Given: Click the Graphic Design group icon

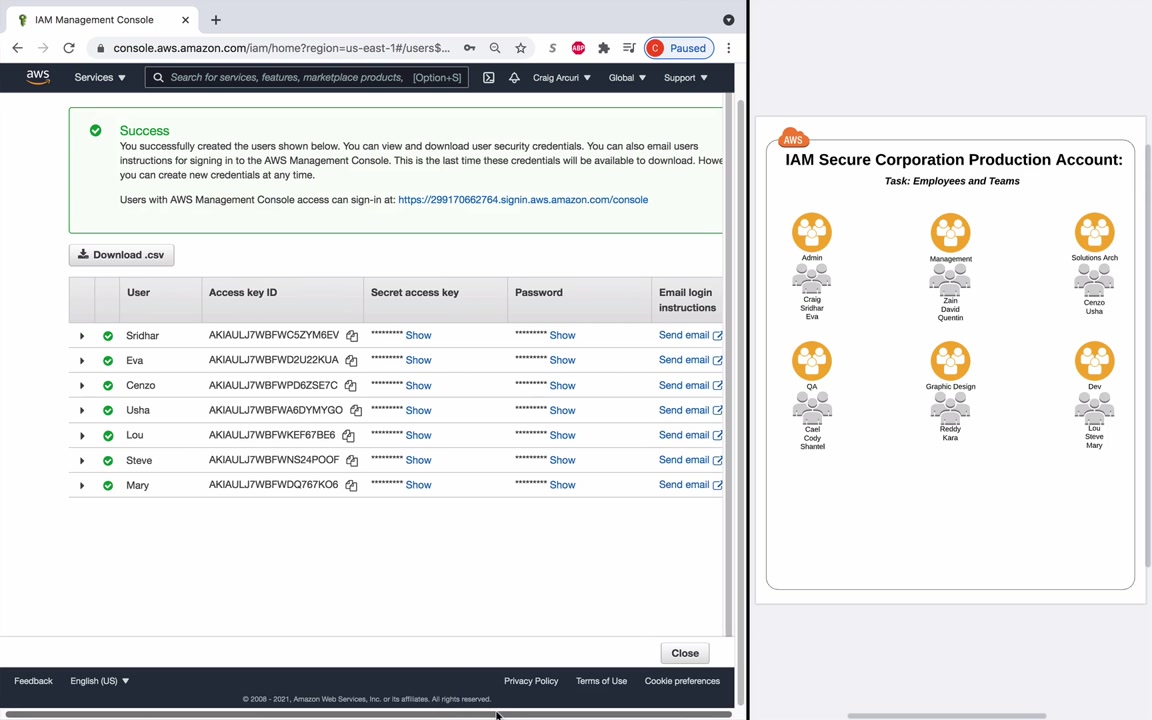Looking at the screenshot, I should click(951, 361).
